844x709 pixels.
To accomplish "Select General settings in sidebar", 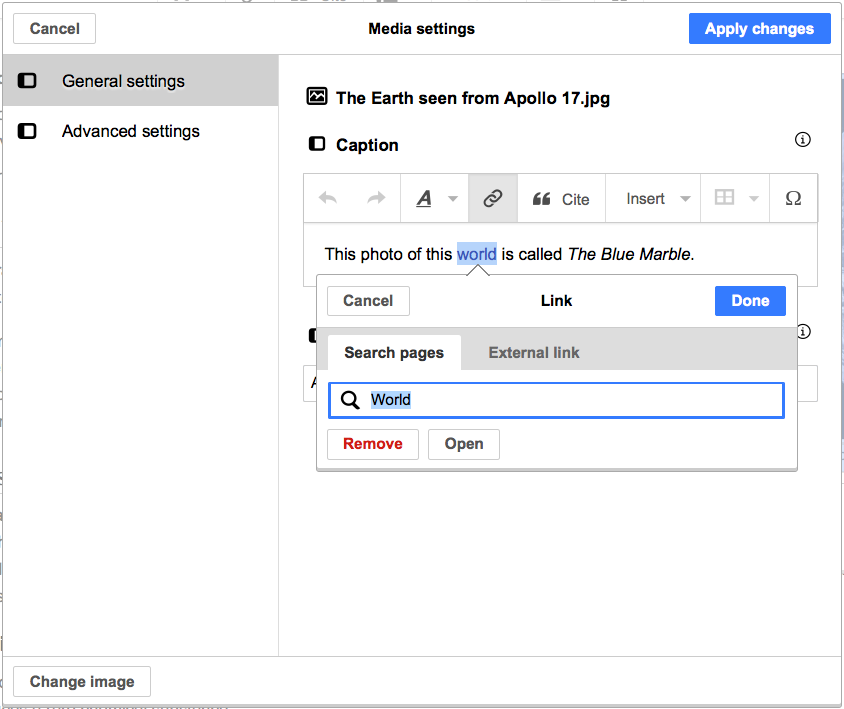I will pyautogui.click(x=140, y=80).
